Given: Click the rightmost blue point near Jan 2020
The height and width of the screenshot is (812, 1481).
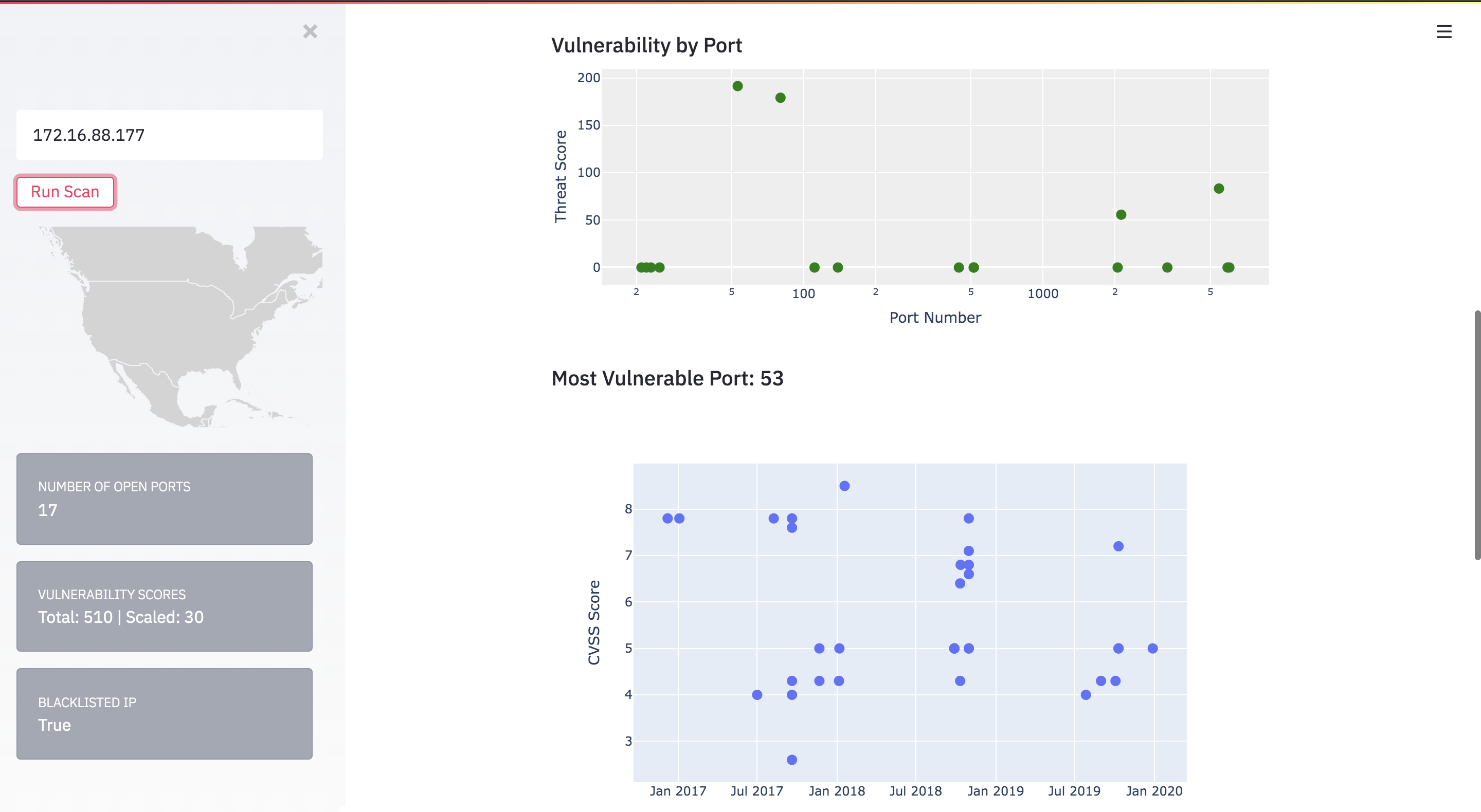Looking at the screenshot, I should click(1153, 648).
